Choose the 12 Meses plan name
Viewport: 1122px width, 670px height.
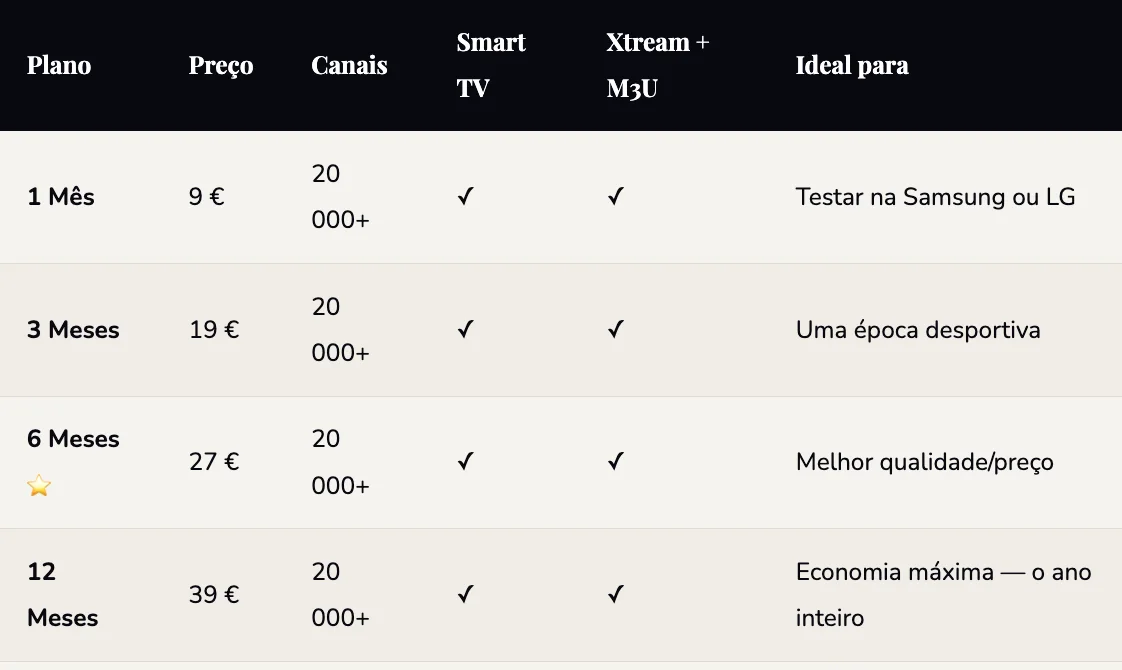pyautogui.click(x=62, y=595)
